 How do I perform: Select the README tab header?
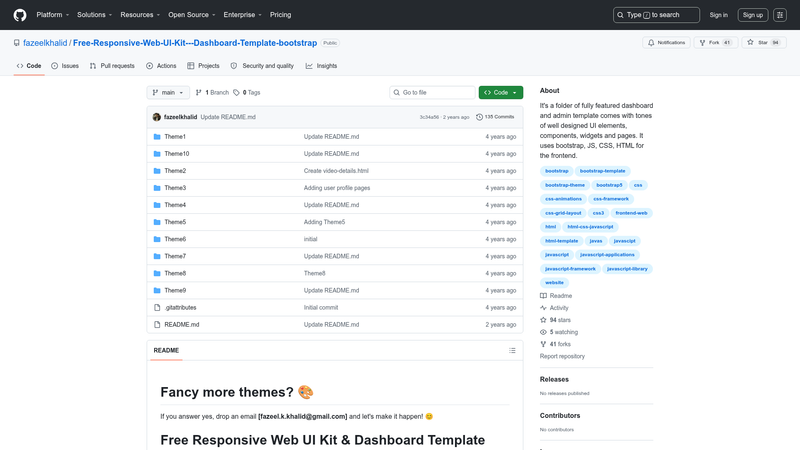[166, 351]
